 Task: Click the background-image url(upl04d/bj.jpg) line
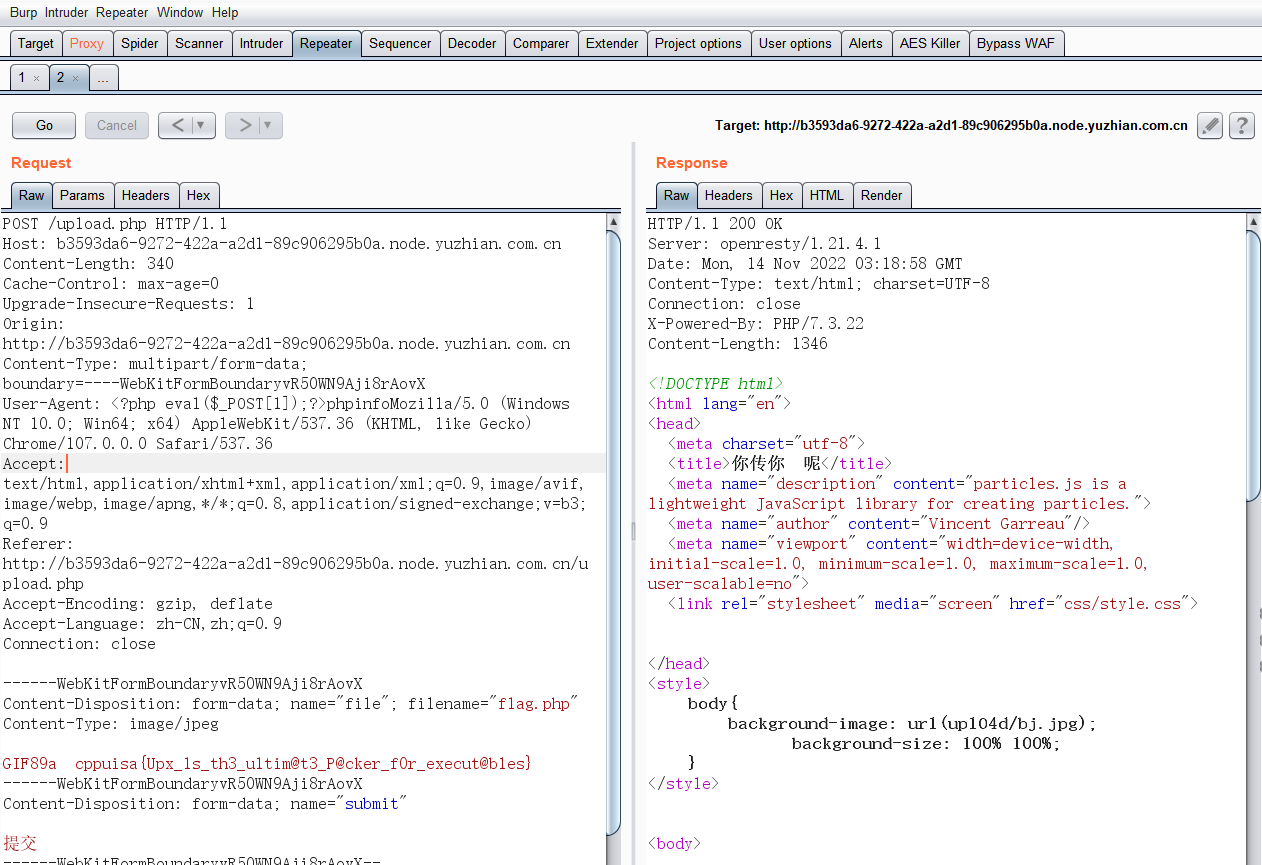[912, 723]
